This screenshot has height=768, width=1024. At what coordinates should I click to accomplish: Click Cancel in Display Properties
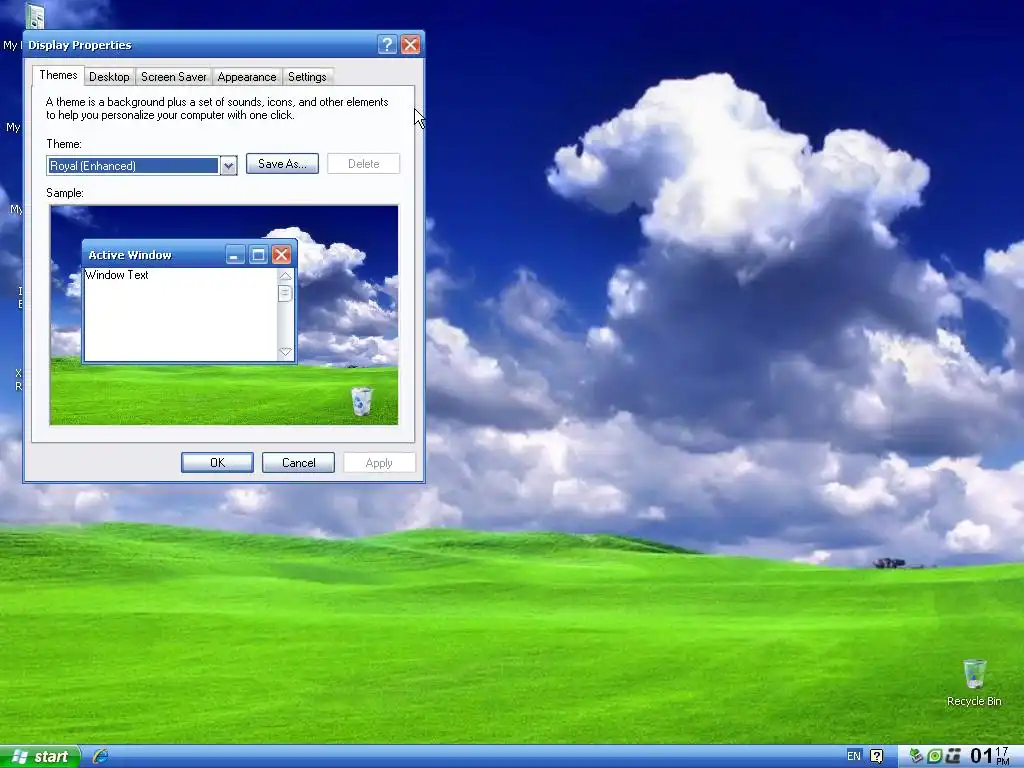[x=298, y=462]
